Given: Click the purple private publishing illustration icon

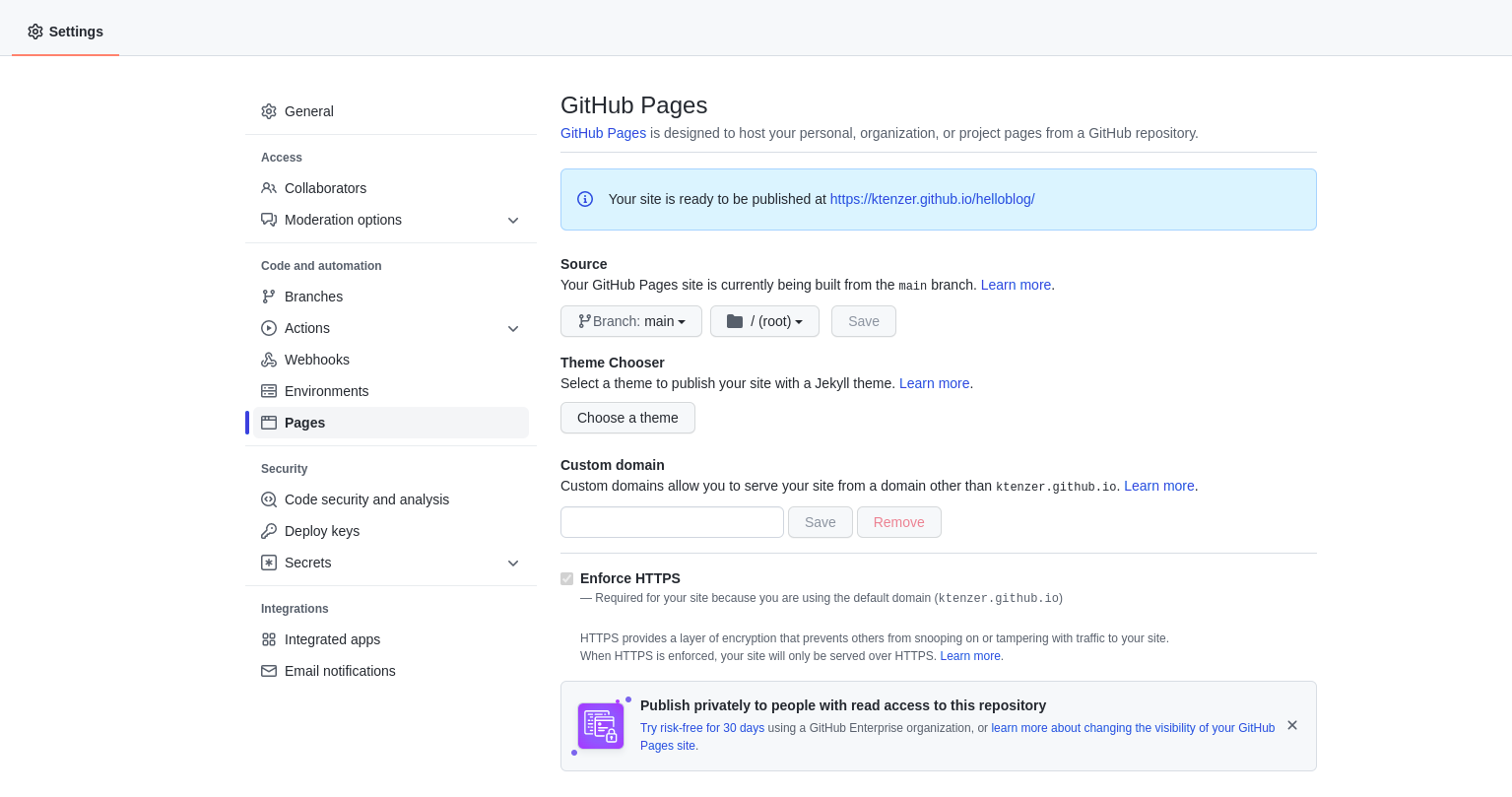Looking at the screenshot, I should tap(601, 726).
